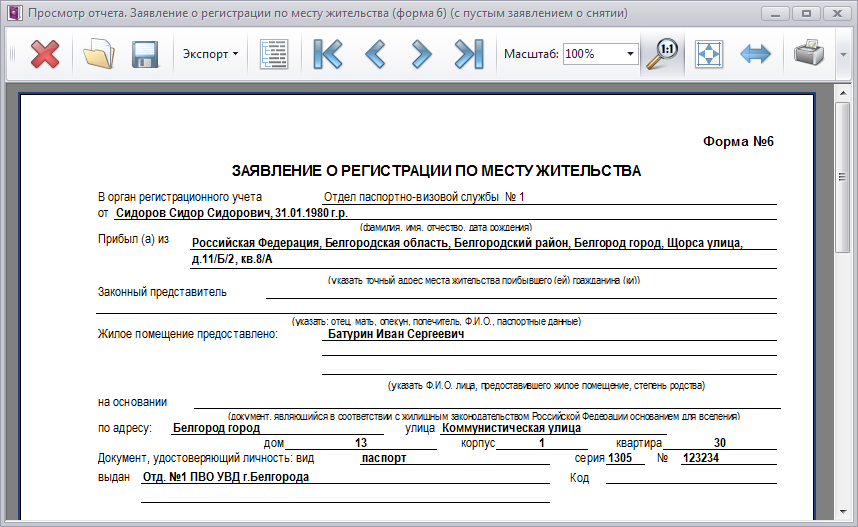Viewport: 858px width, 527px height.
Task: Fit page width with double arrow icon
Action: click(x=755, y=54)
